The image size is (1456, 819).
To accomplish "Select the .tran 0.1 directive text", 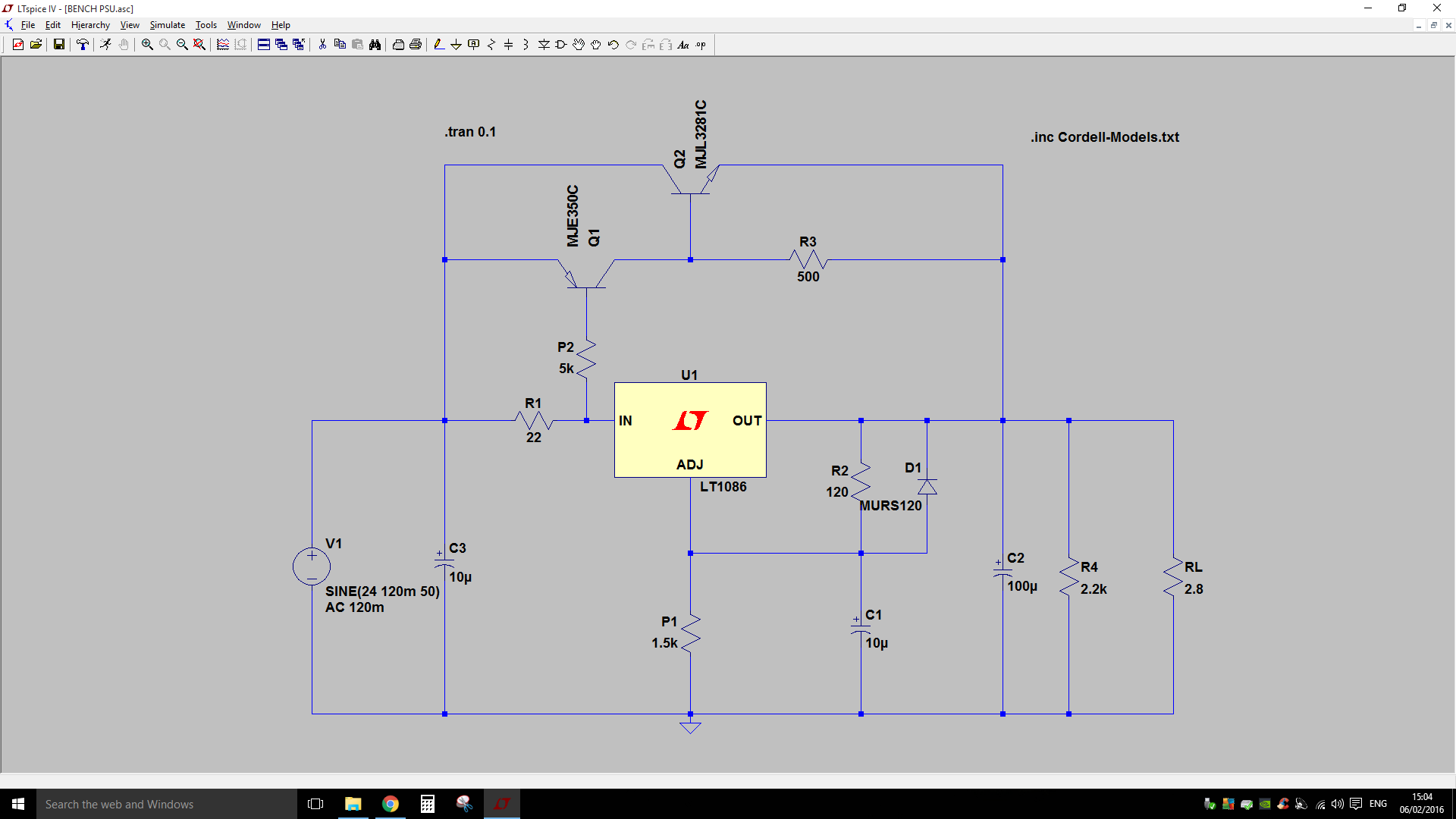I will 470,132.
